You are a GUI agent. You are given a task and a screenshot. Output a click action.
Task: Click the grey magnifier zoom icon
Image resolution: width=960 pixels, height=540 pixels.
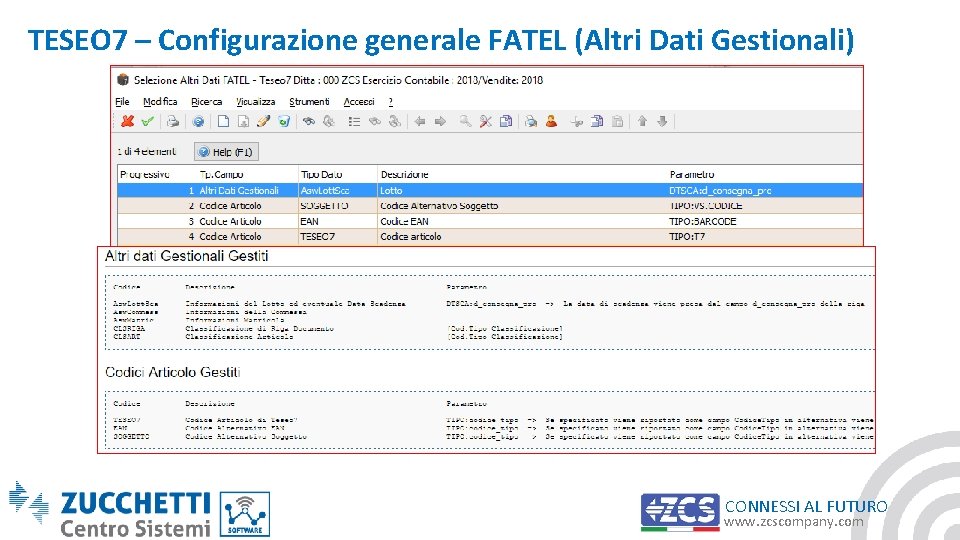(x=465, y=121)
